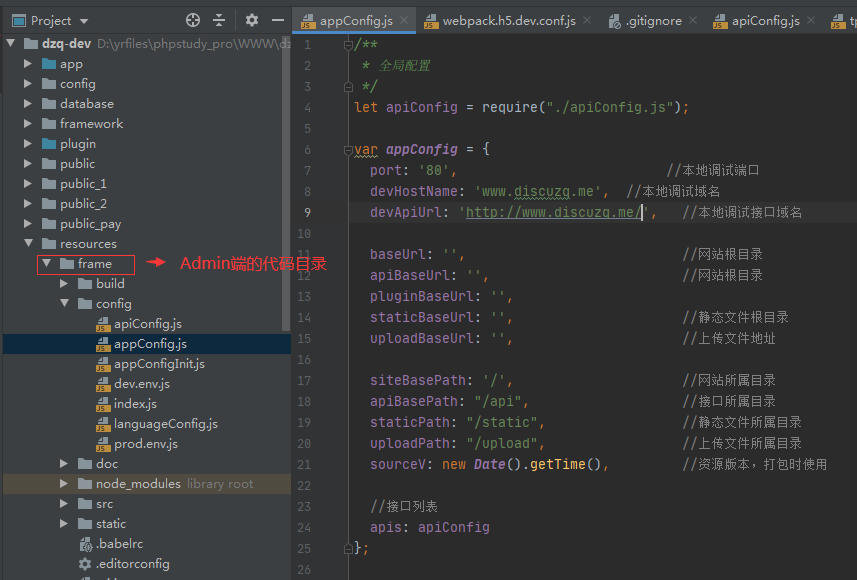Click the http://www.discuzq.me/ URL link
Viewport: 857px width, 580px height.
coord(553,212)
